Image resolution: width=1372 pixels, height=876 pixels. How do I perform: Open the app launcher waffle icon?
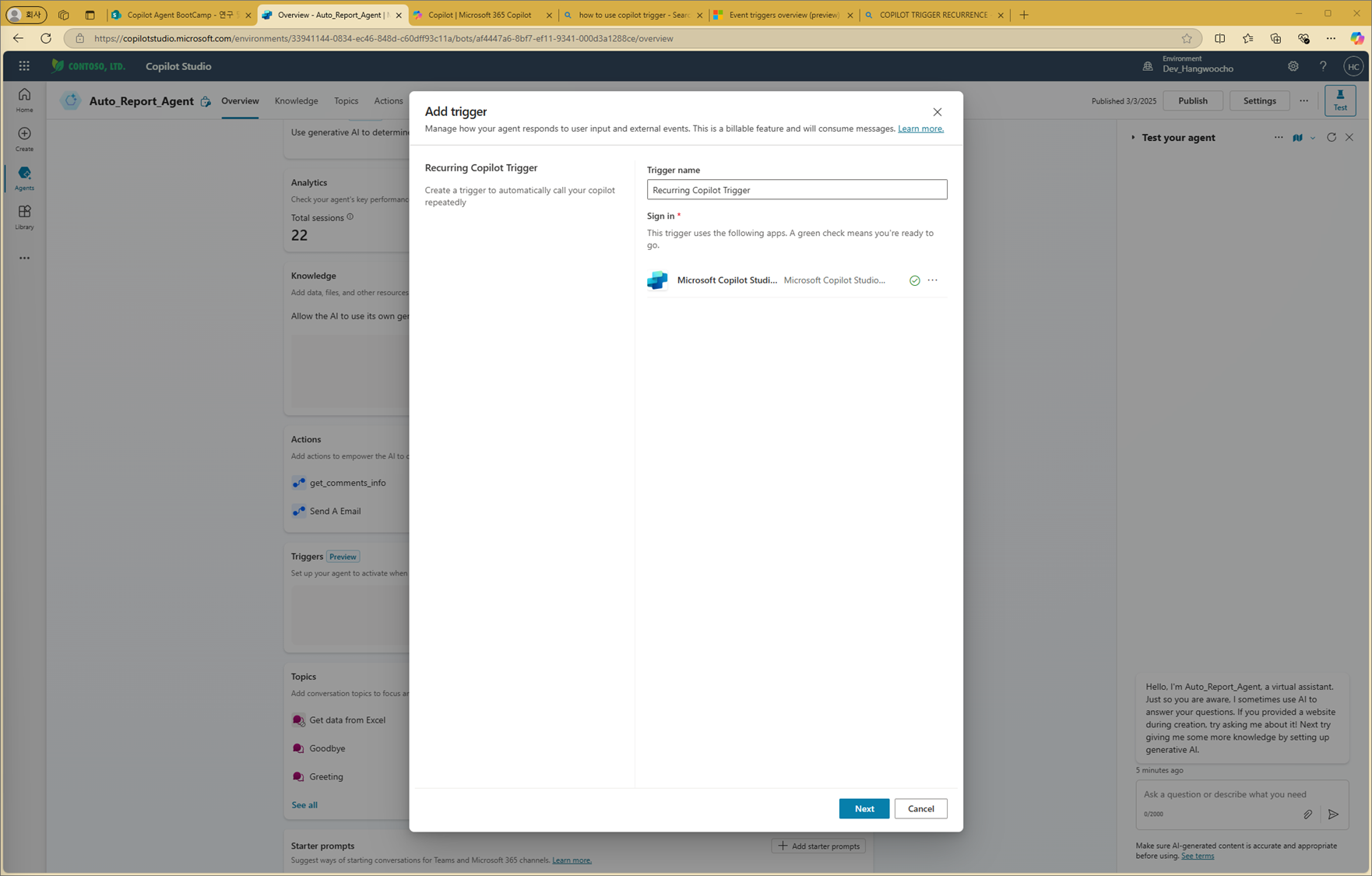(x=24, y=66)
